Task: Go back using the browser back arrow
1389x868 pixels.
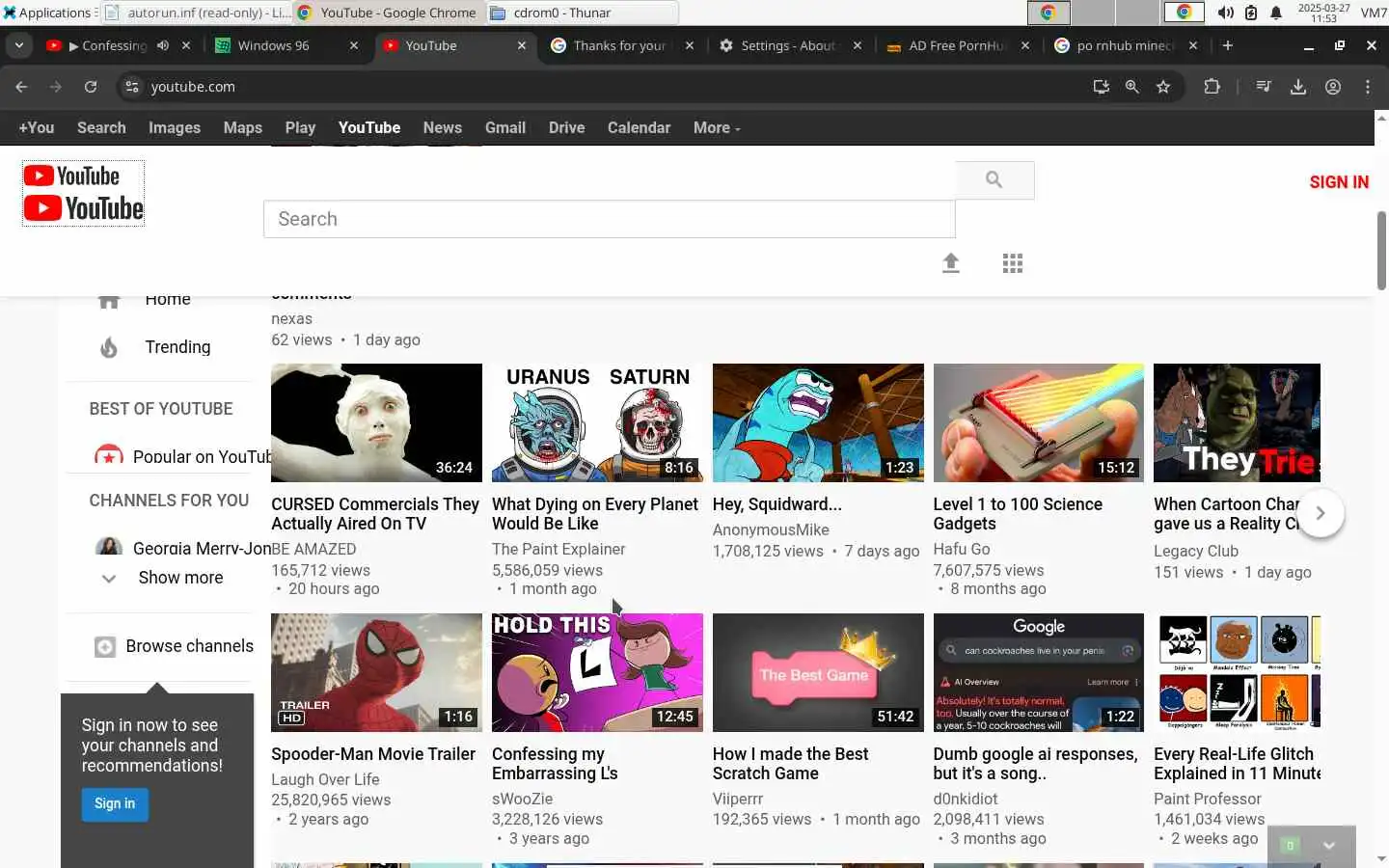Action: pos(21,87)
